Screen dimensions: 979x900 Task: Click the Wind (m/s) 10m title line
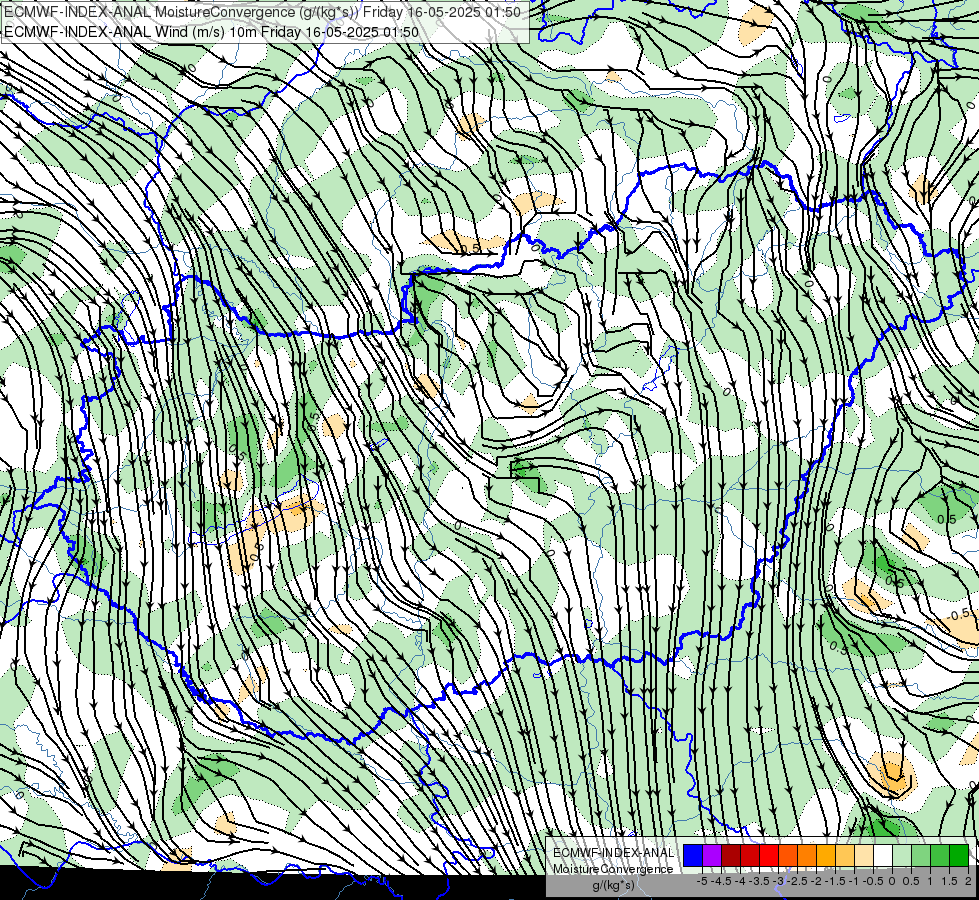coord(212,32)
